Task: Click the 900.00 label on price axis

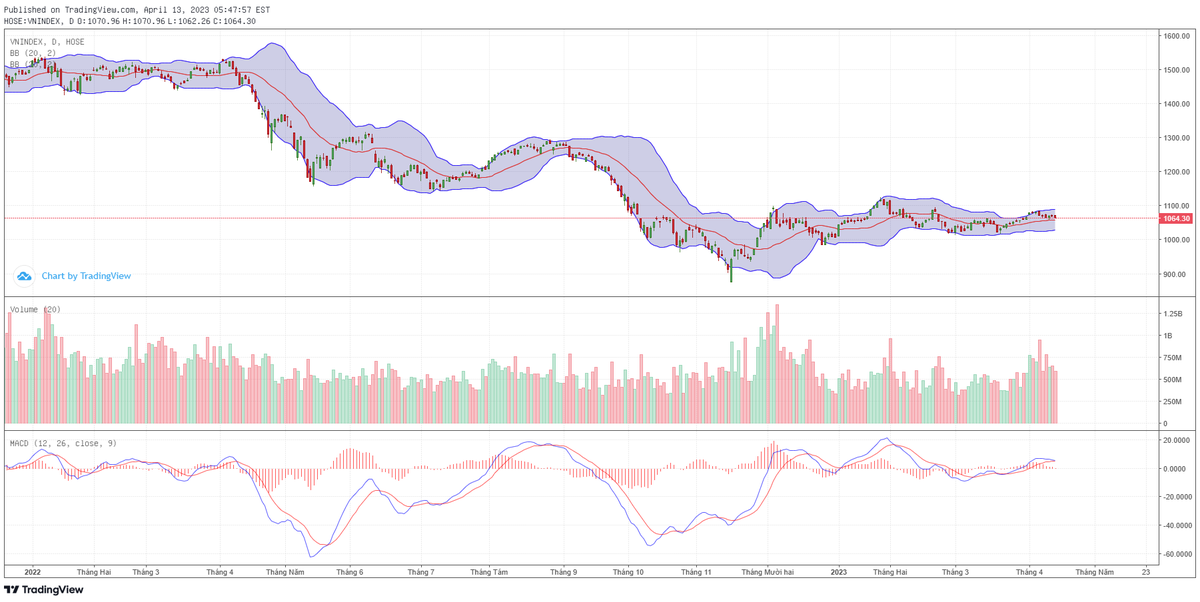Action: [1175, 274]
